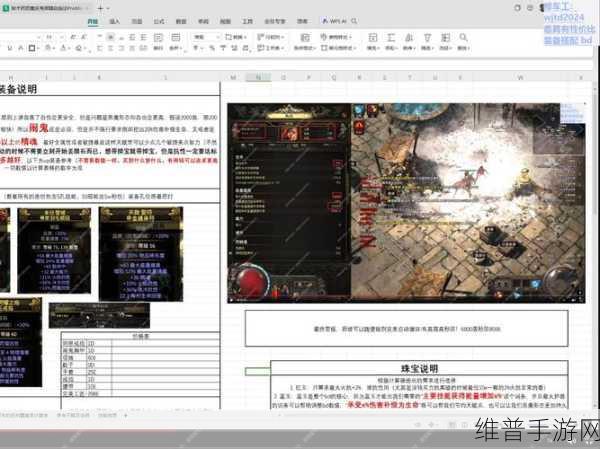Add a new sheet with bottom plus

pyautogui.click(x=126, y=415)
